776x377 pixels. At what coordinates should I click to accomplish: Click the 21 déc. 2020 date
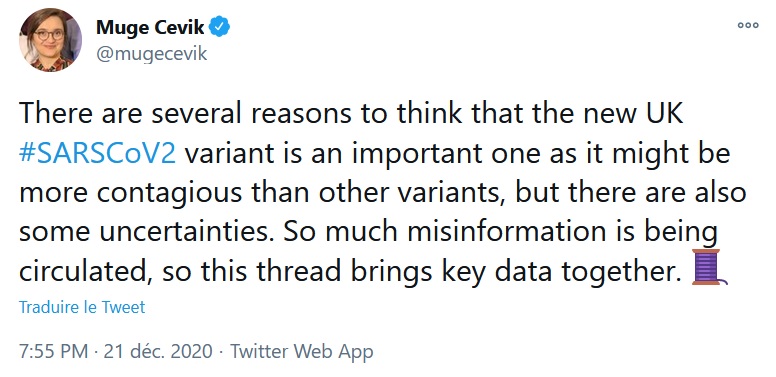(158, 352)
